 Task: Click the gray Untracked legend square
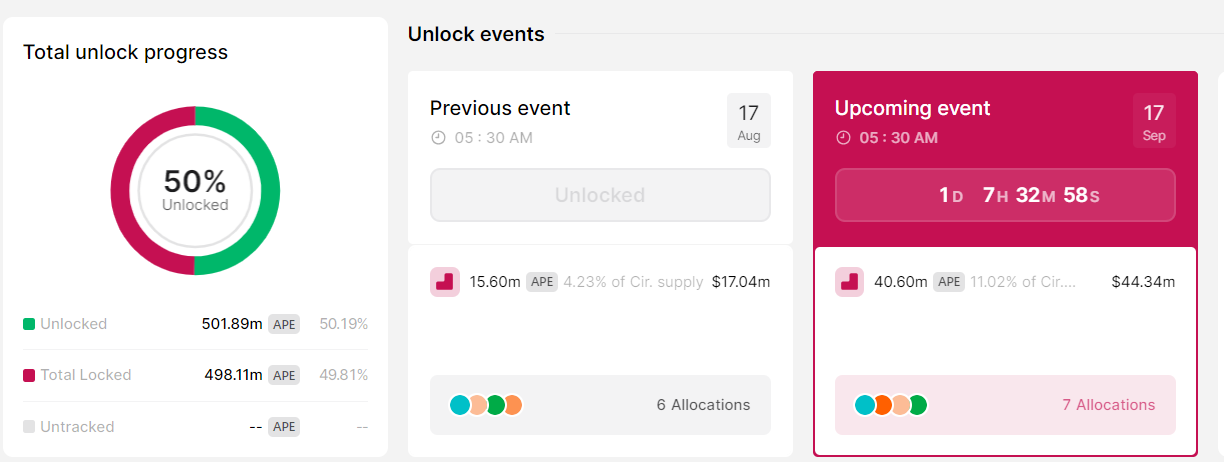[29, 427]
